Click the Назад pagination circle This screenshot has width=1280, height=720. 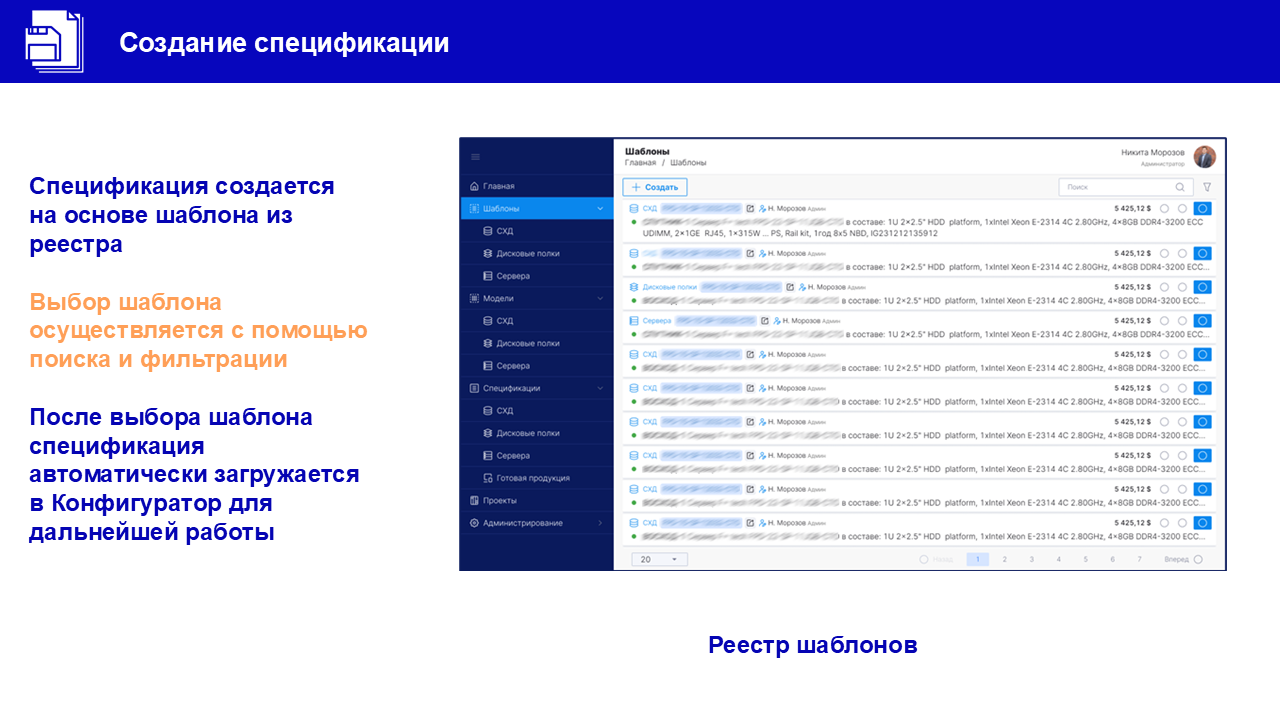pos(924,559)
